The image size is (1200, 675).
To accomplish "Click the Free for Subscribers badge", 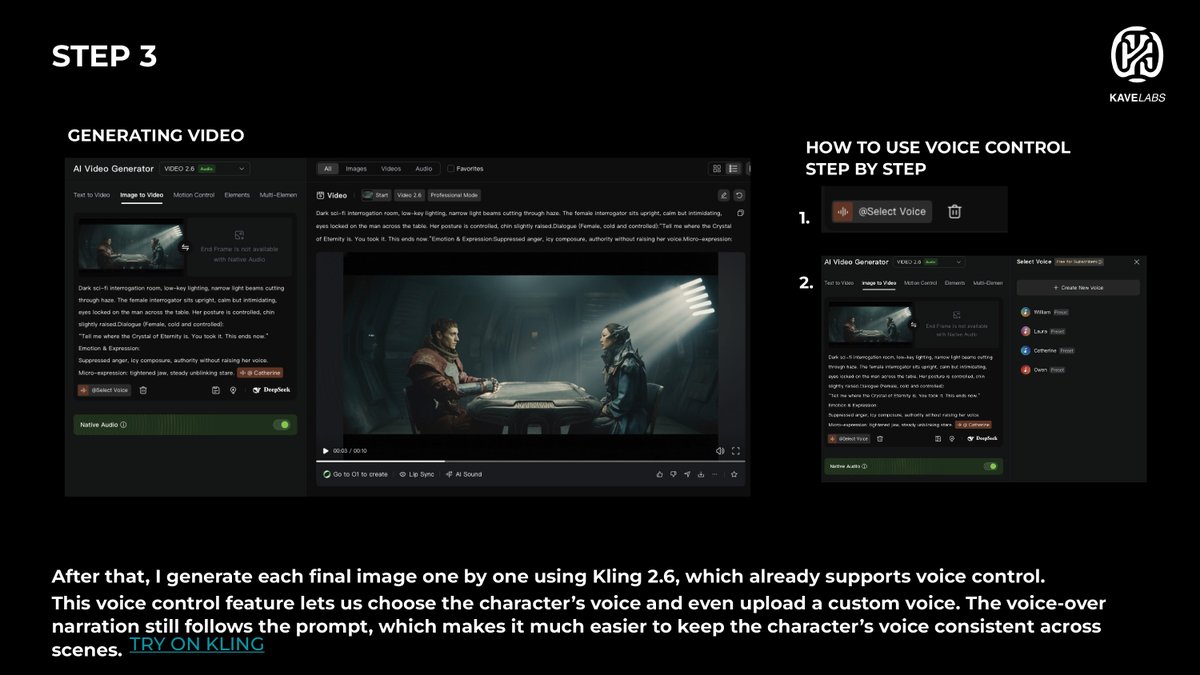I will tap(1080, 261).
